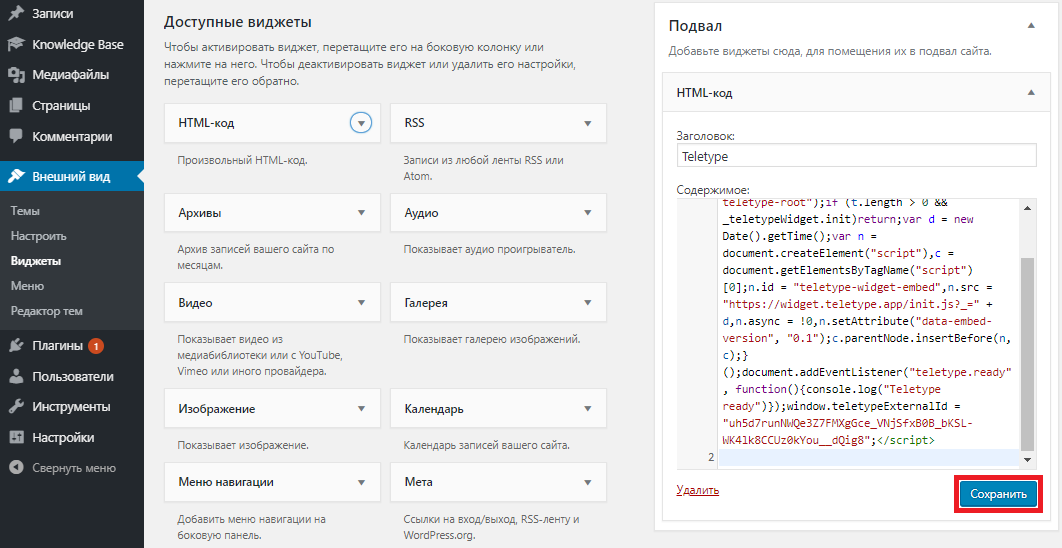Viewport: 1062px width, 548px height.
Task: Click the Настройки sliders icon
Action: click(16, 438)
